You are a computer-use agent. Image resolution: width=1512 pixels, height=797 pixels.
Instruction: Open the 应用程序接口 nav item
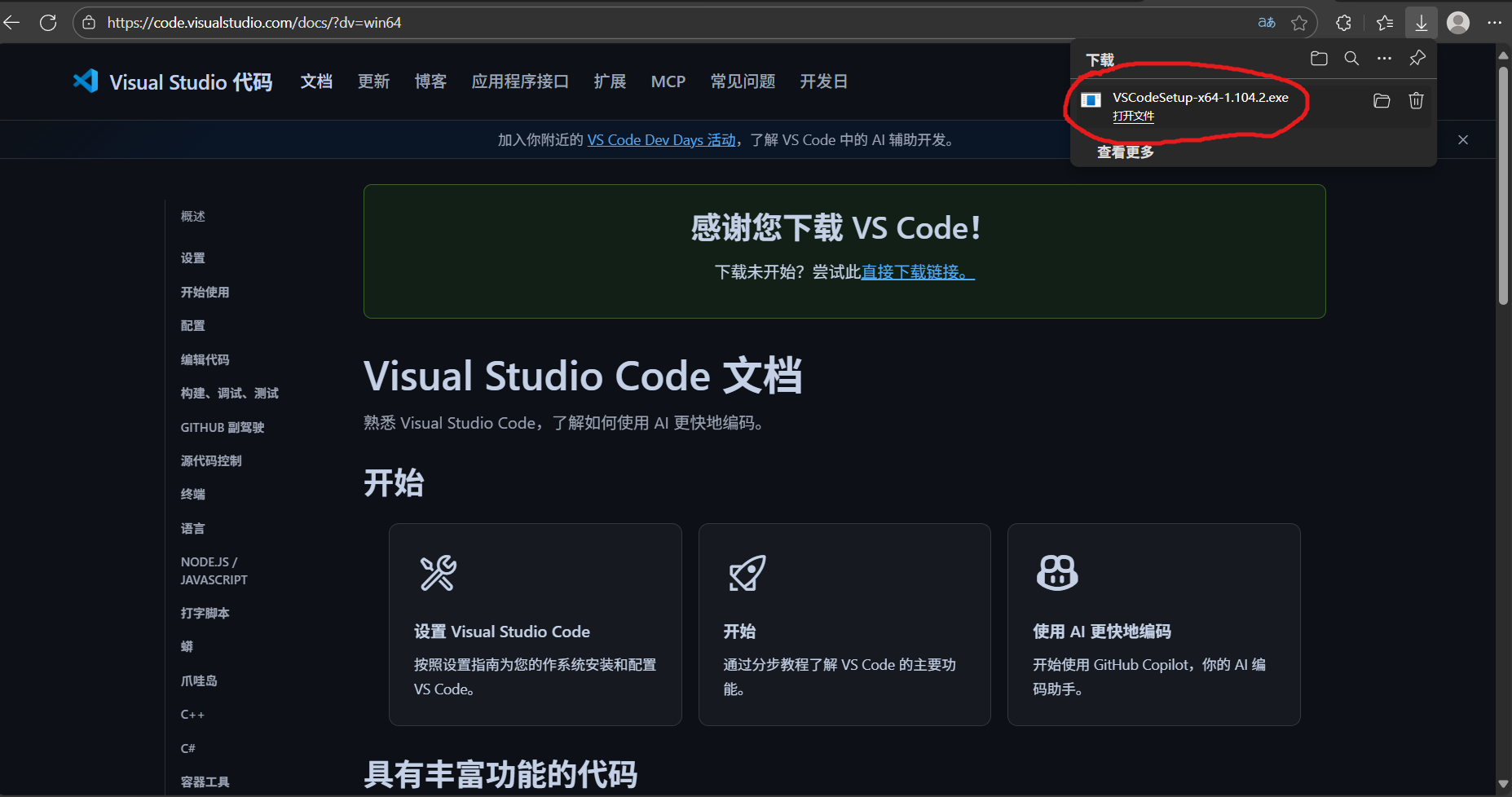pos(520,81)
